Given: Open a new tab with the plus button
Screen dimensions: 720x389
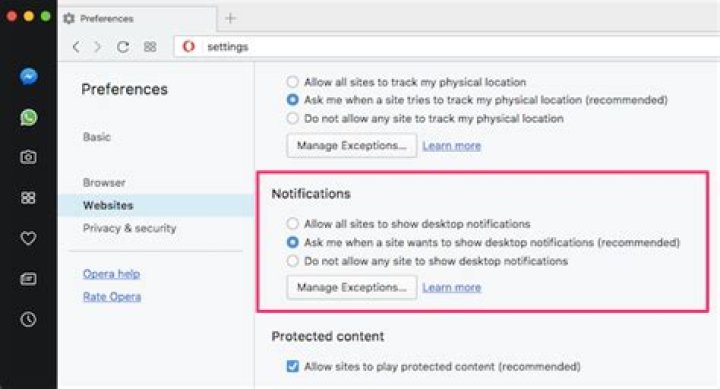Looking at the screenshot, I should tap(231, 18).
